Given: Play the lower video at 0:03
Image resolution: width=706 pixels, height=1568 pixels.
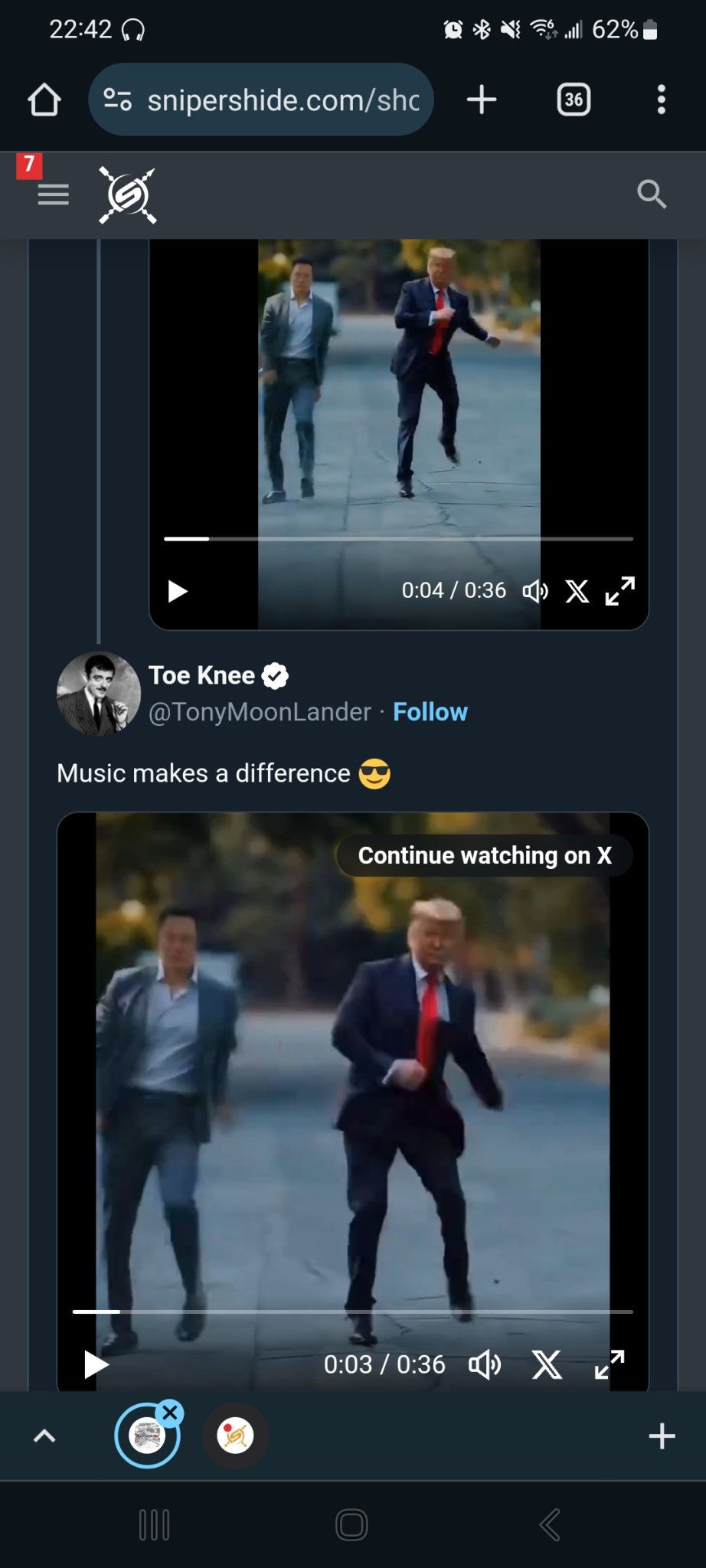Looking at the screenshot, I should coord(96,1364).
